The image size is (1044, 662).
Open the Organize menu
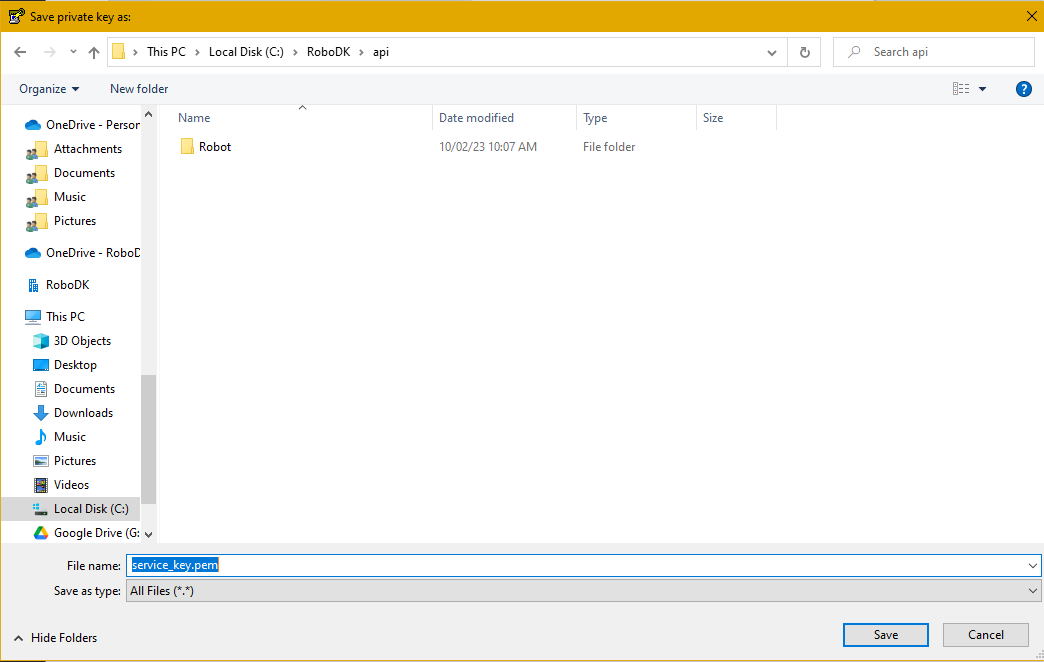coord(49,89)
